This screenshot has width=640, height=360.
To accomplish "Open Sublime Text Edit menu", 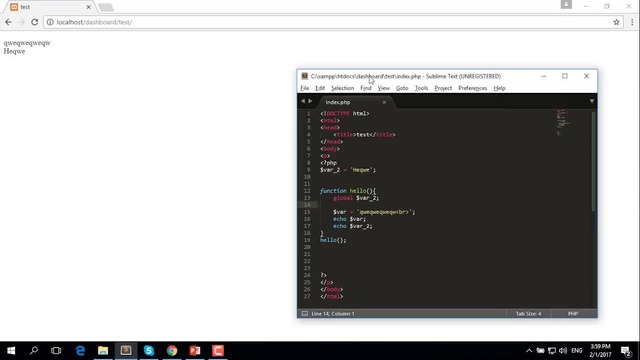I will point(320,88).
